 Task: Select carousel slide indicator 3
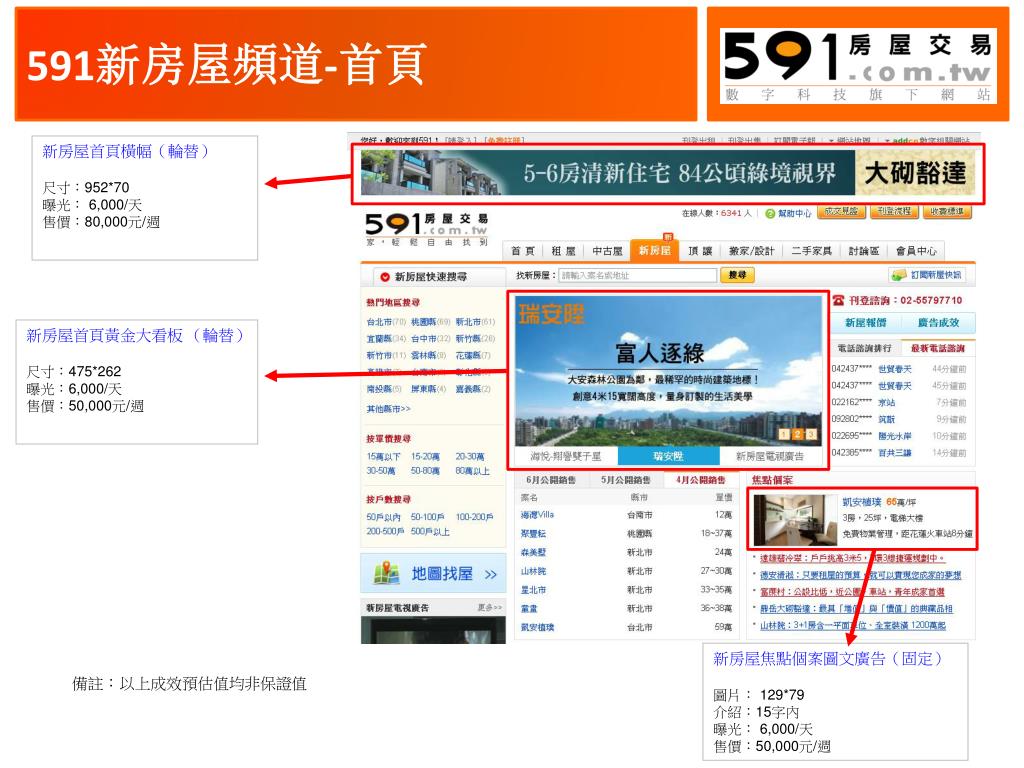[810, 434]
